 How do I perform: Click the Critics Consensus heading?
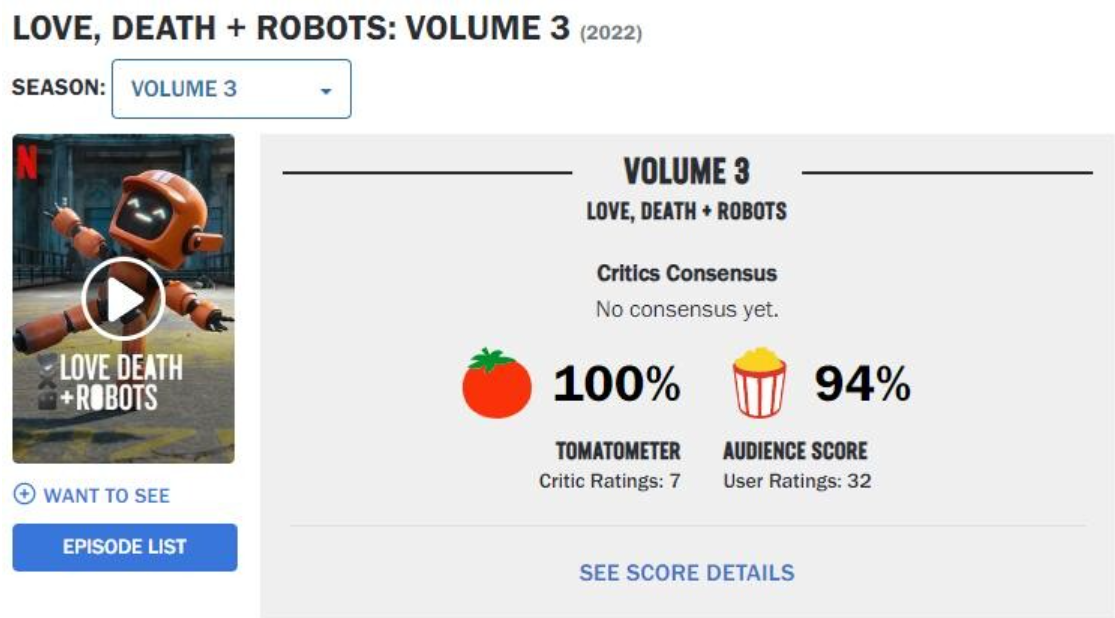tap(687, 273)
